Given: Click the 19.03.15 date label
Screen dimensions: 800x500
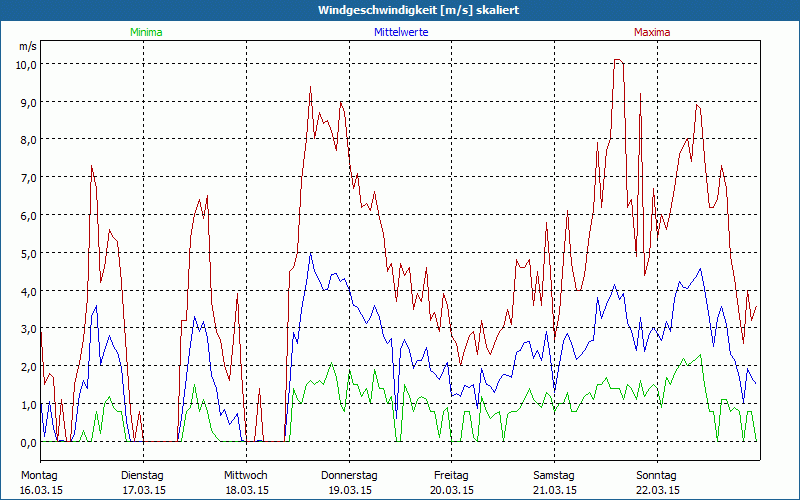Looking at the screenshot, I should (x=348, y=490).
